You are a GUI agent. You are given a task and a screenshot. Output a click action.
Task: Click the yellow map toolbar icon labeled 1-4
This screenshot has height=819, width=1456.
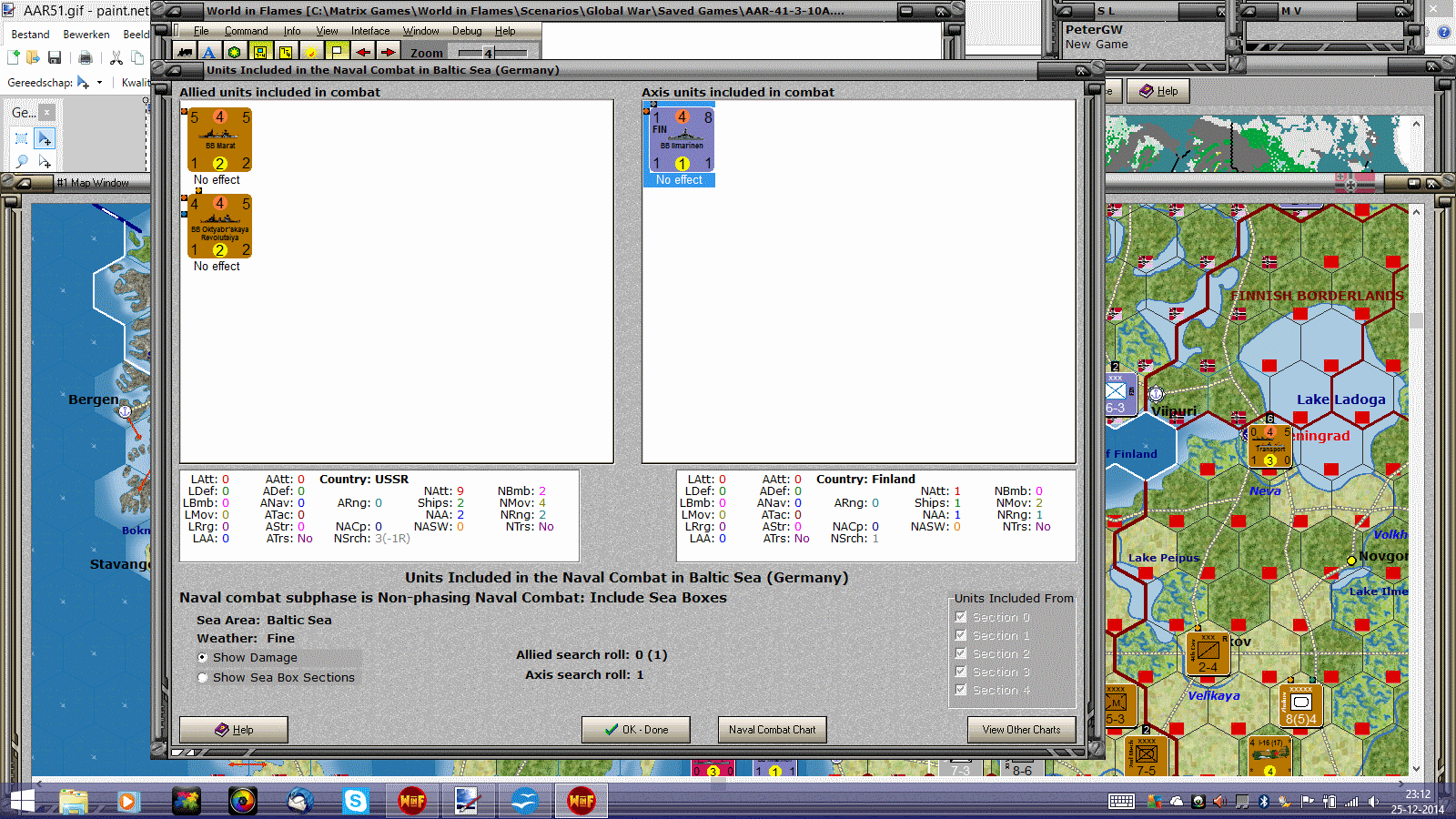pos(286,53)
